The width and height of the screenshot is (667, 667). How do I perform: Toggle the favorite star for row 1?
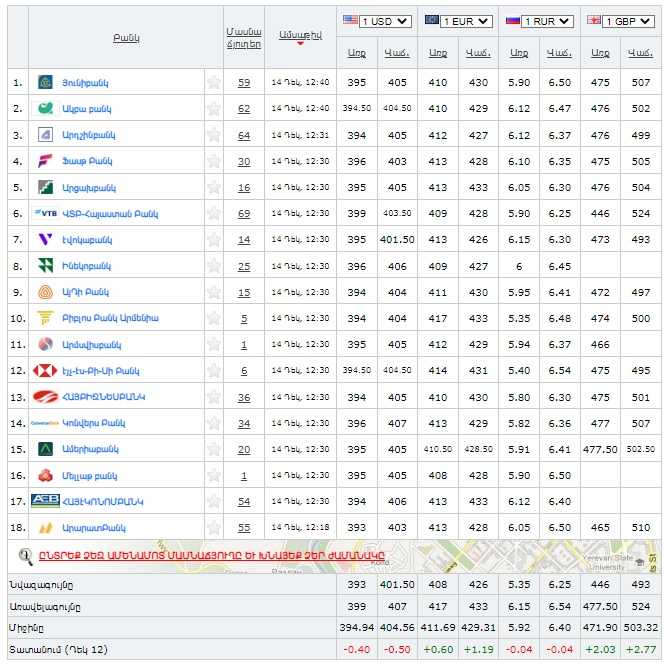click(213, 82)
